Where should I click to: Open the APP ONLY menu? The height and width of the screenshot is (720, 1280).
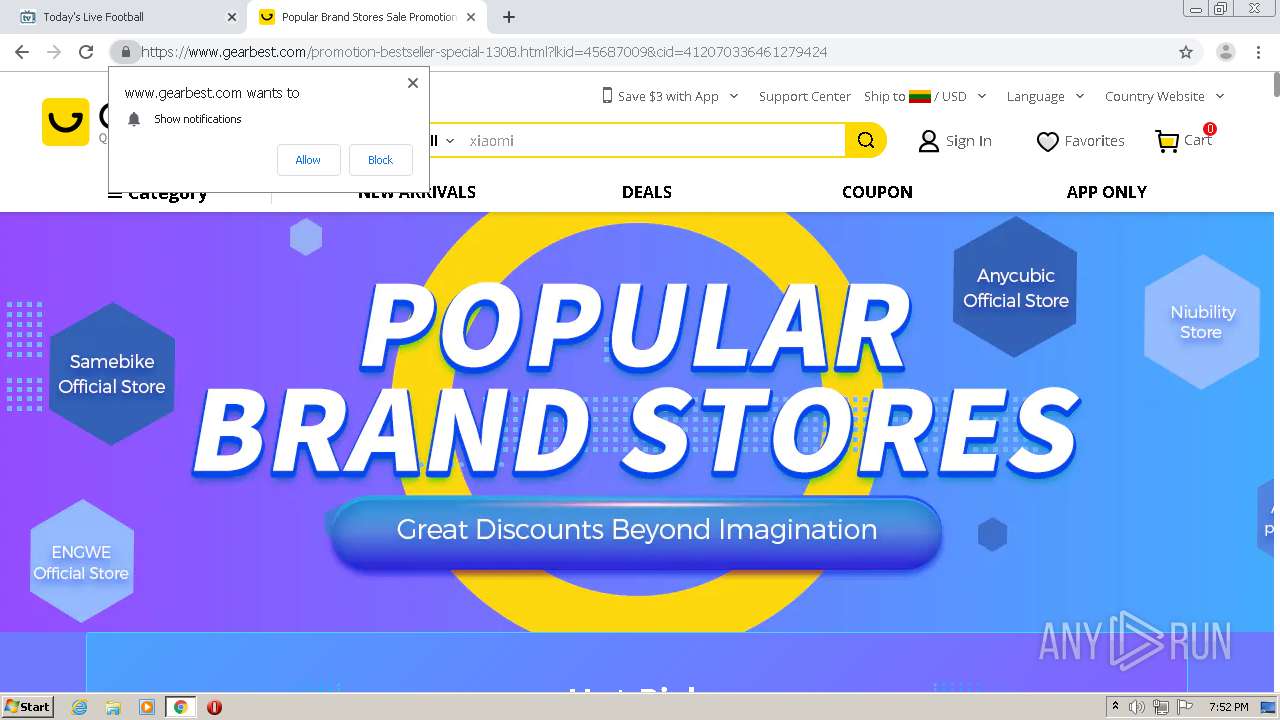[x=1107, y=192]
